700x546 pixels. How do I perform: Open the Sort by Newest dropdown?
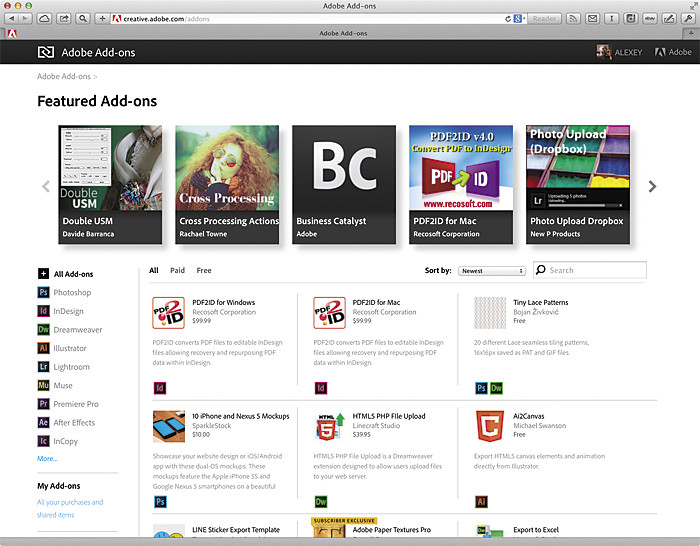[492, 271]
